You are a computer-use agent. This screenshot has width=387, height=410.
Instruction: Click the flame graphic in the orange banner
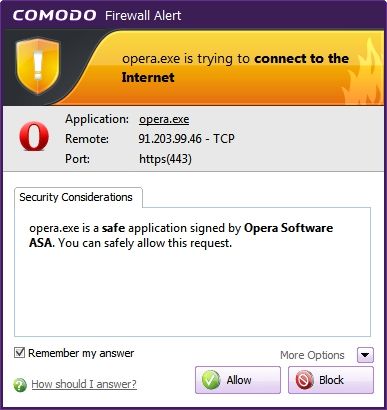point(363,72)
